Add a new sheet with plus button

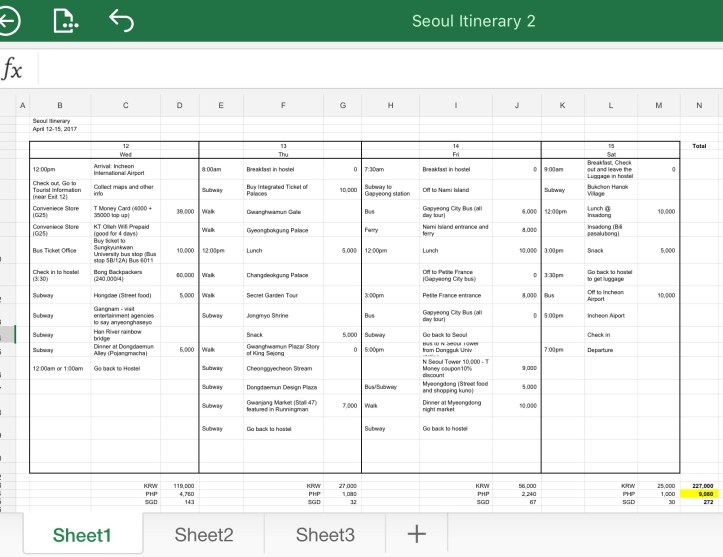coord(417,534)
